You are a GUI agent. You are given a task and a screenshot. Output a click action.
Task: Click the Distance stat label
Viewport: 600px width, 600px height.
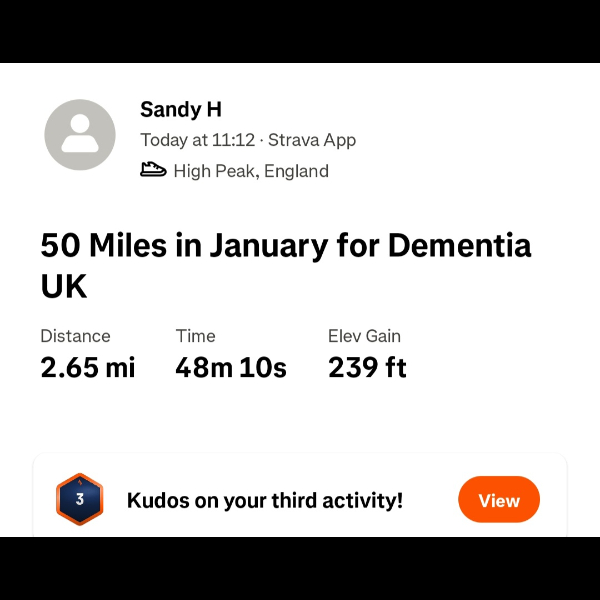(x=75, y=336)
